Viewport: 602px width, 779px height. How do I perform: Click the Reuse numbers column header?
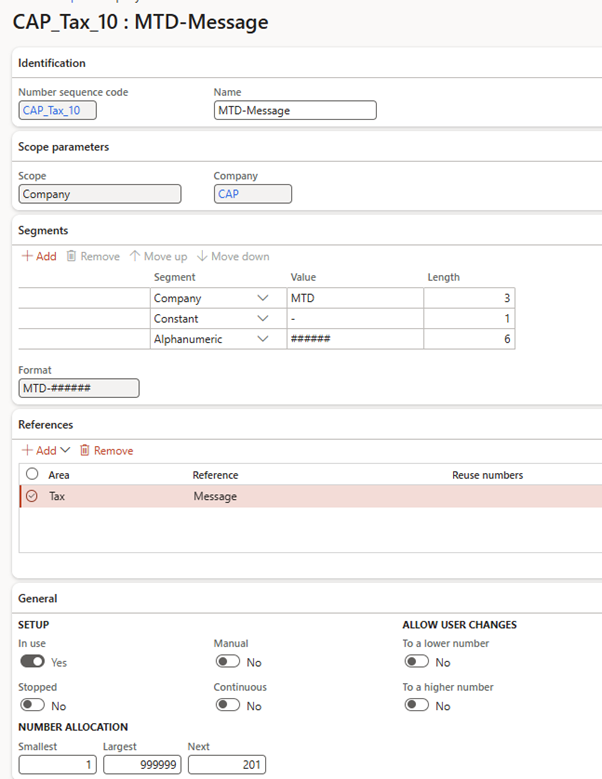coord(487,475)
